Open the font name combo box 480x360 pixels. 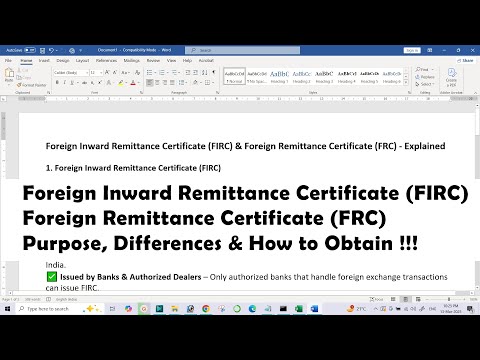click(71, 72)
